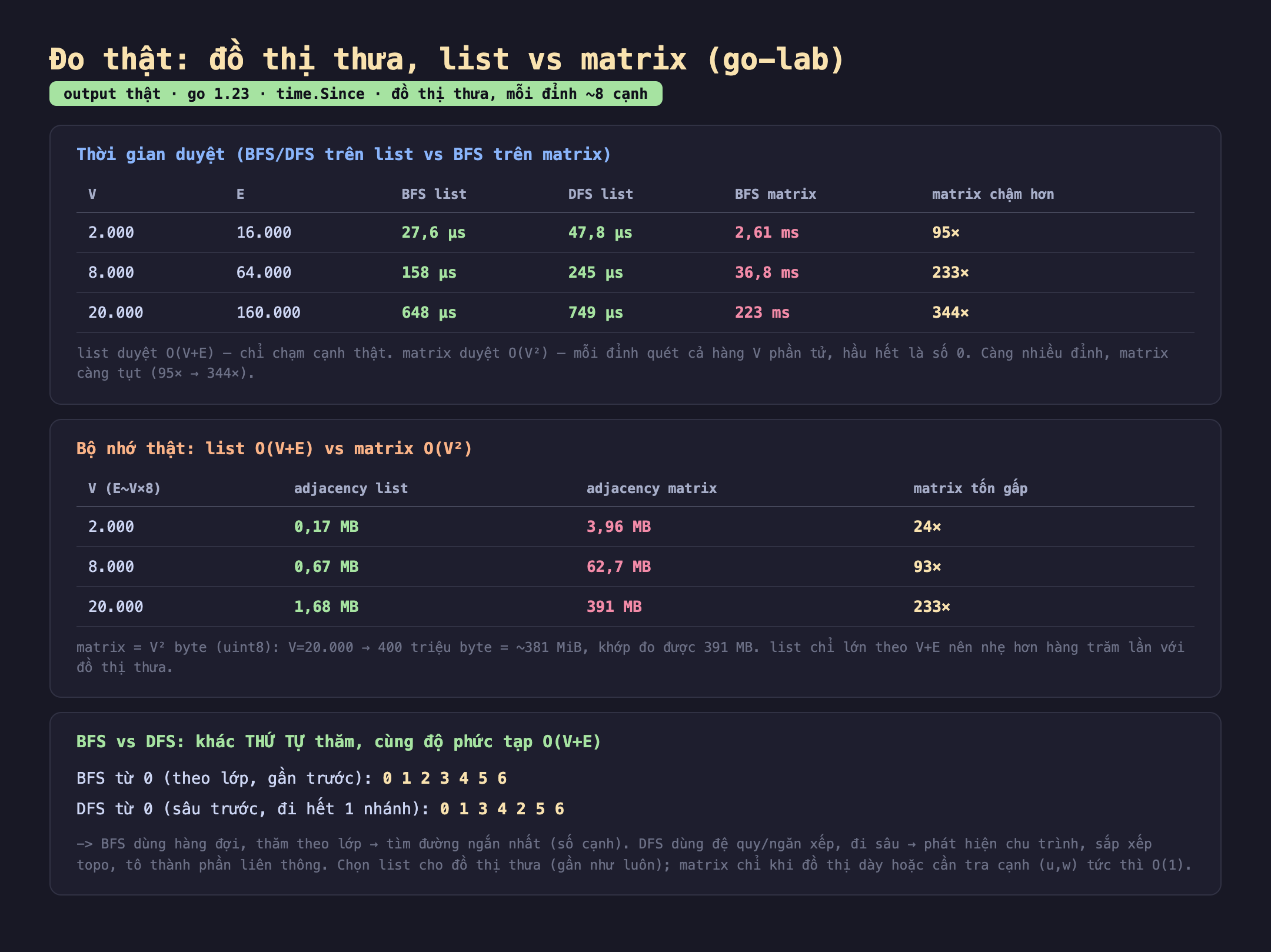1271x952 pixels.
Task: Click the BFS order '0 1 2 3 4 5 6'
Action: coord(444,778)
